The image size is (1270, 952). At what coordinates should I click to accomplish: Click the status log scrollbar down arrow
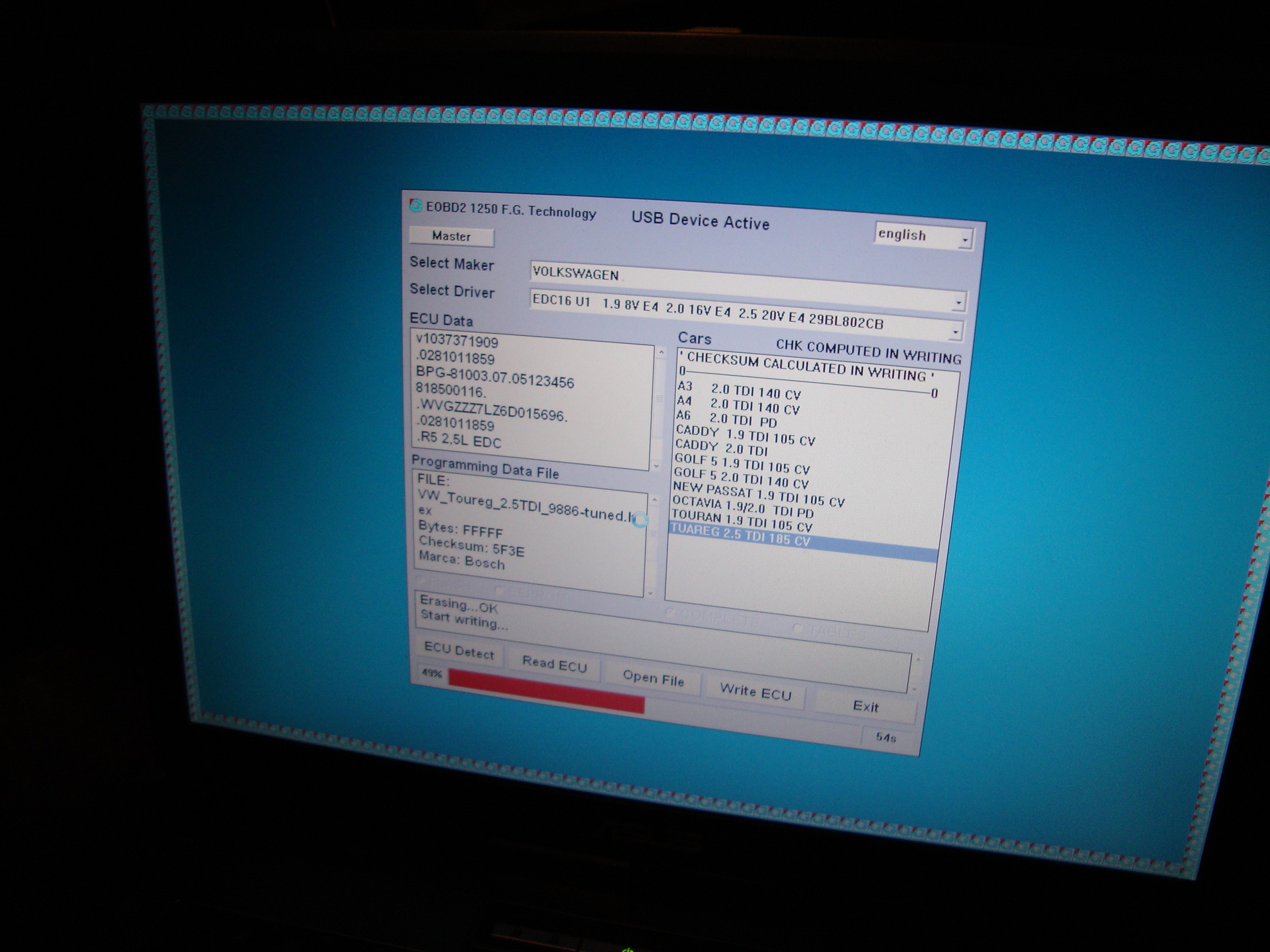point(915,690)
